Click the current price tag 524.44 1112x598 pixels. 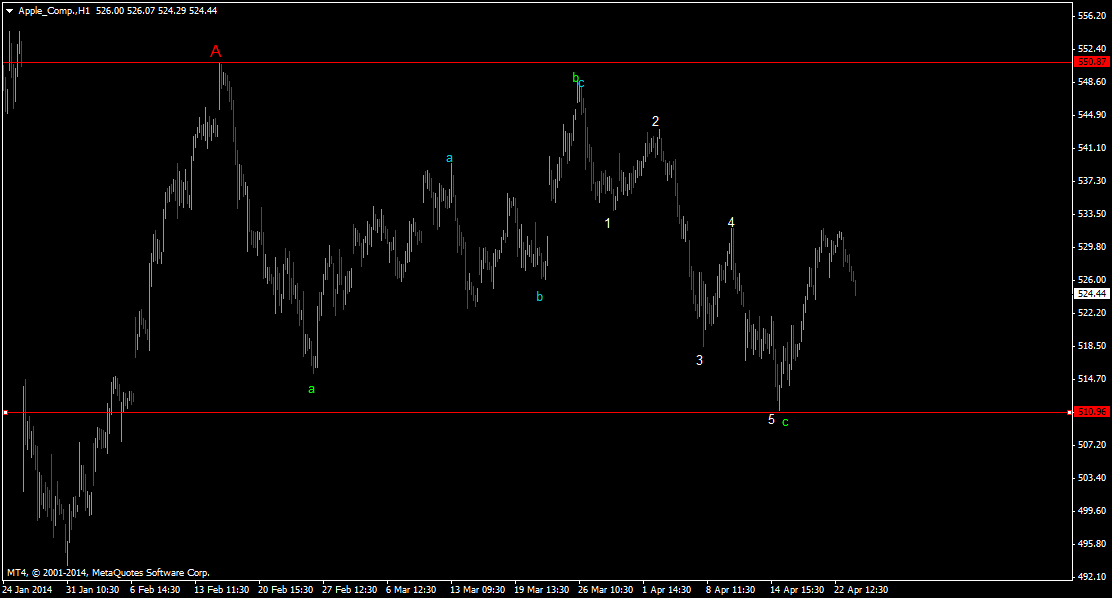[x=1091, y=293]
